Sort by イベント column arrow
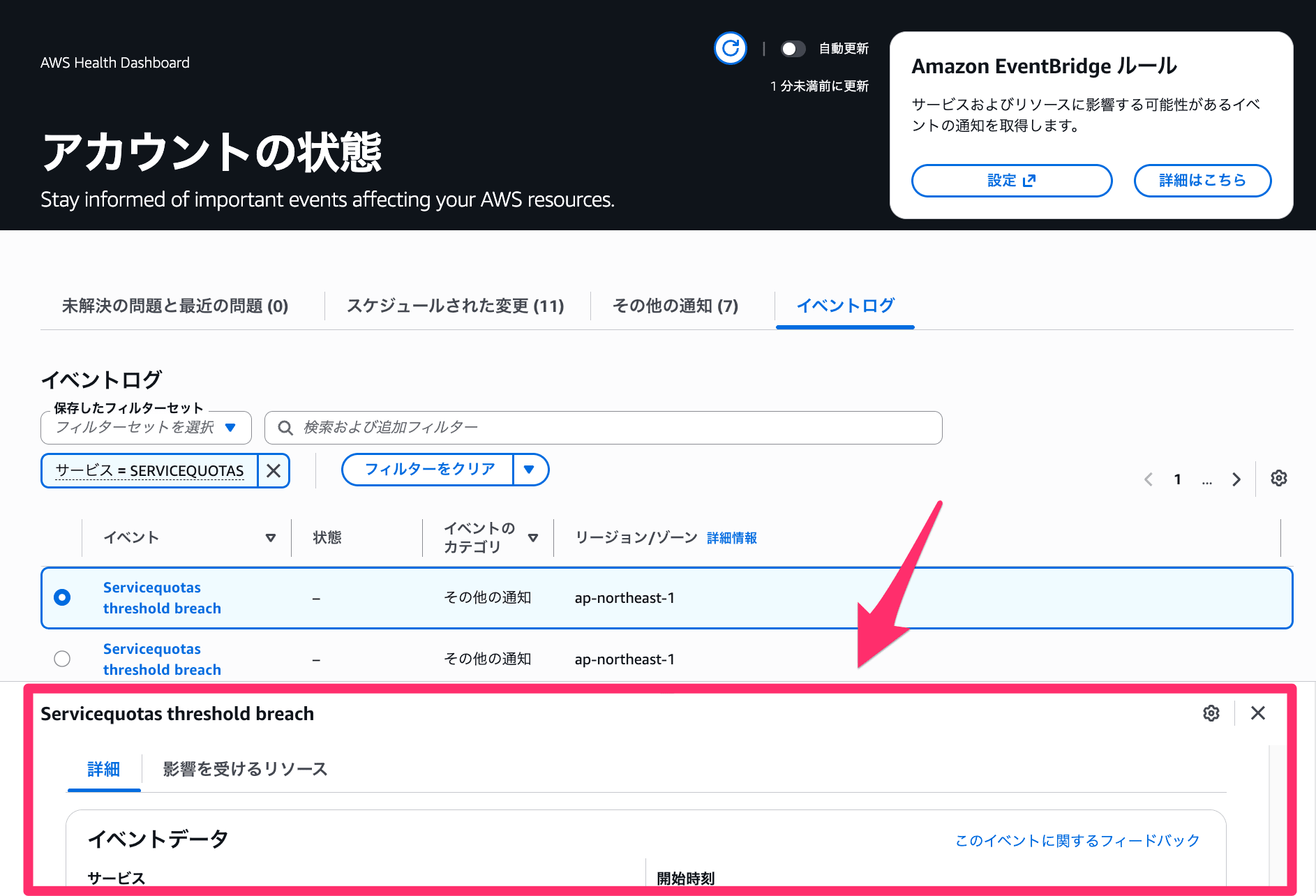 tap(271, 537)
